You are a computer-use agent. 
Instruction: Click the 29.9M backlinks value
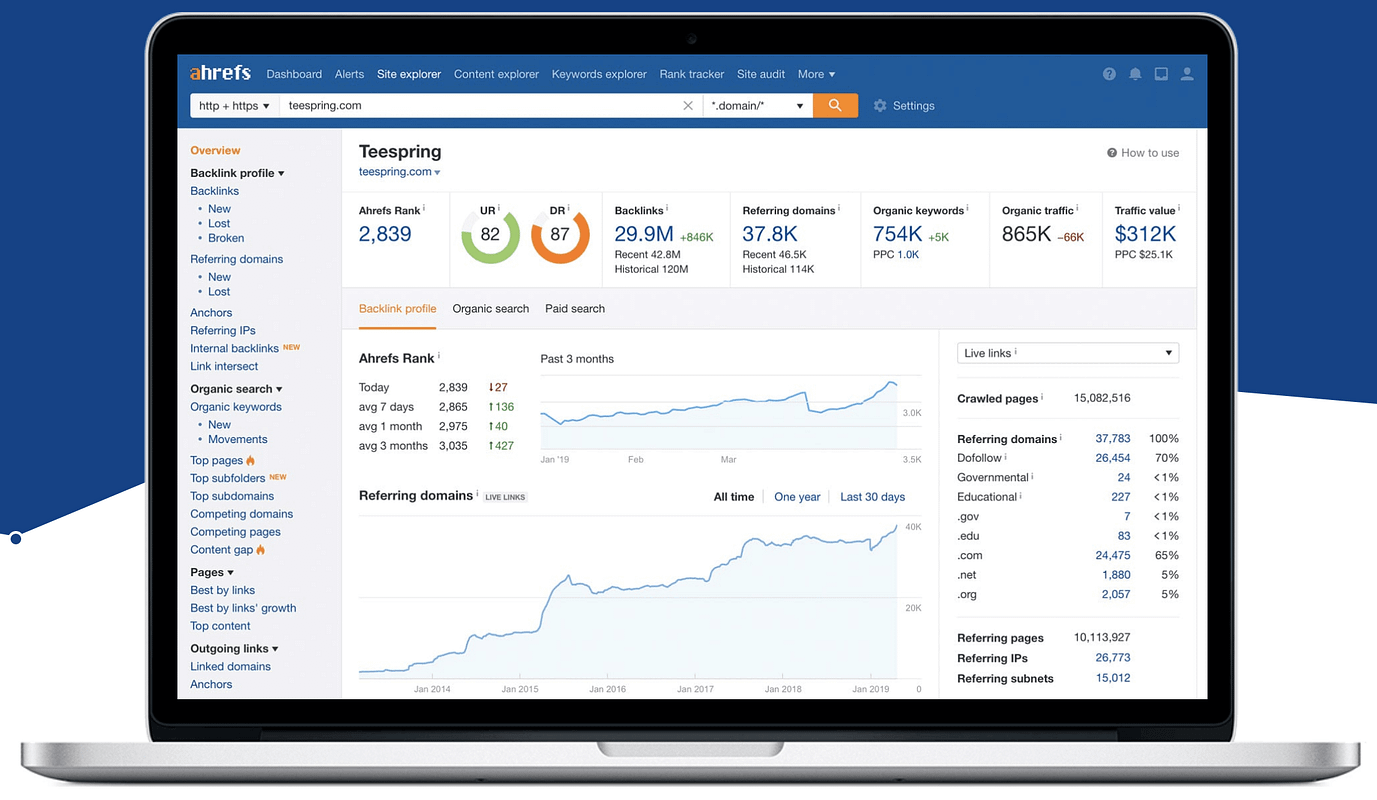[x=644, y=234]
